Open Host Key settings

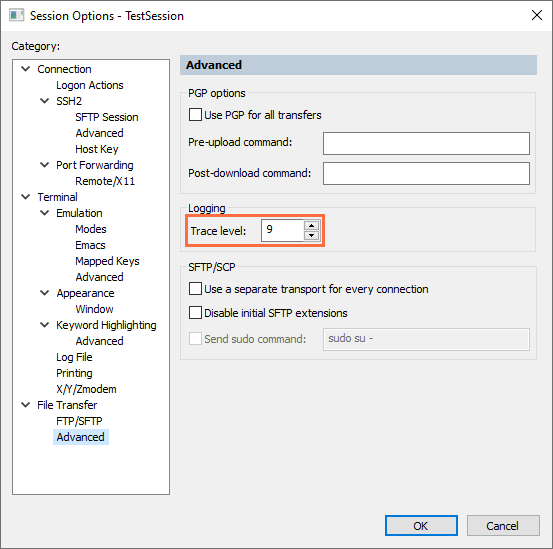click(x=97, y=149)
